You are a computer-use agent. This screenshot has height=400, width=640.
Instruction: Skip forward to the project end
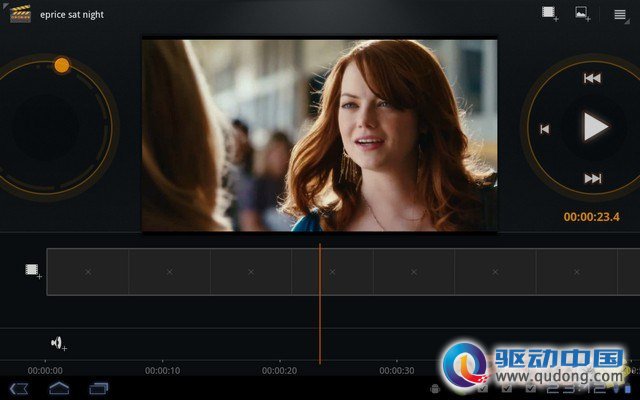[593, 178]
